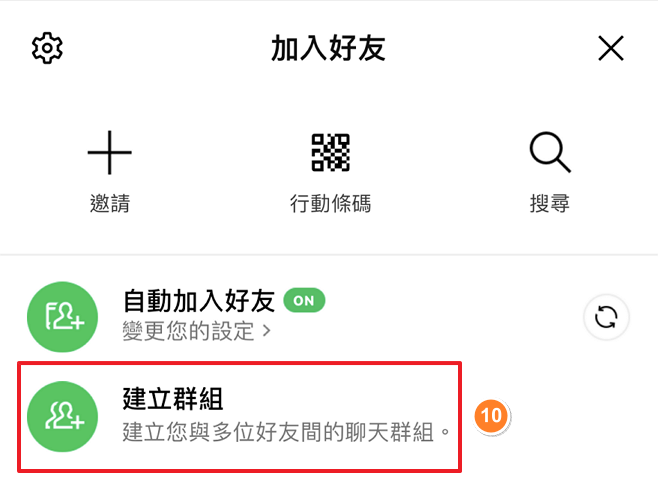Open settings with the gear icon
This screenshot has width=658, height=499.
click(47, 48)
